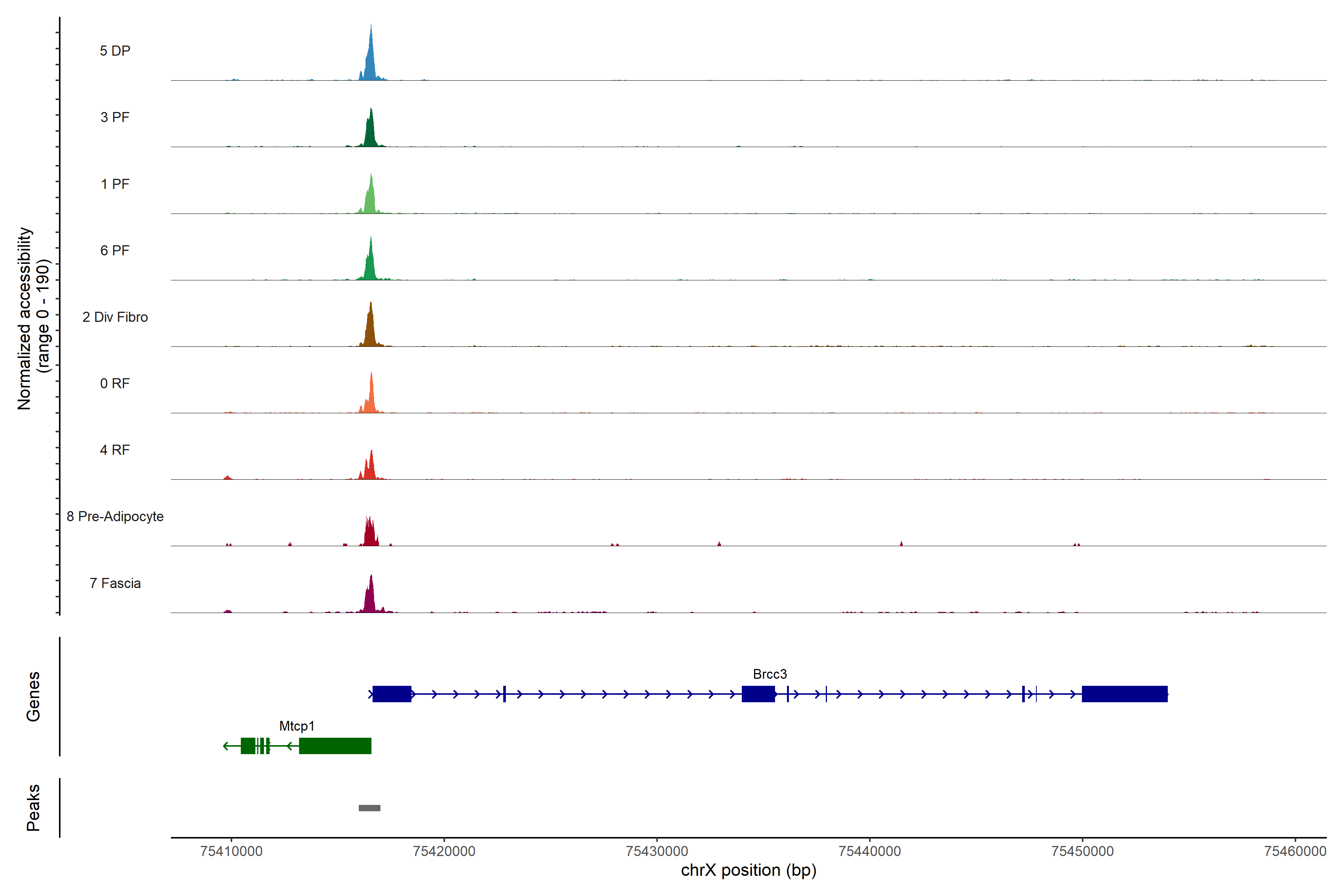Screen dimensions: 1344x896
Task: Select the 3 PF track label
Action: 115,117
